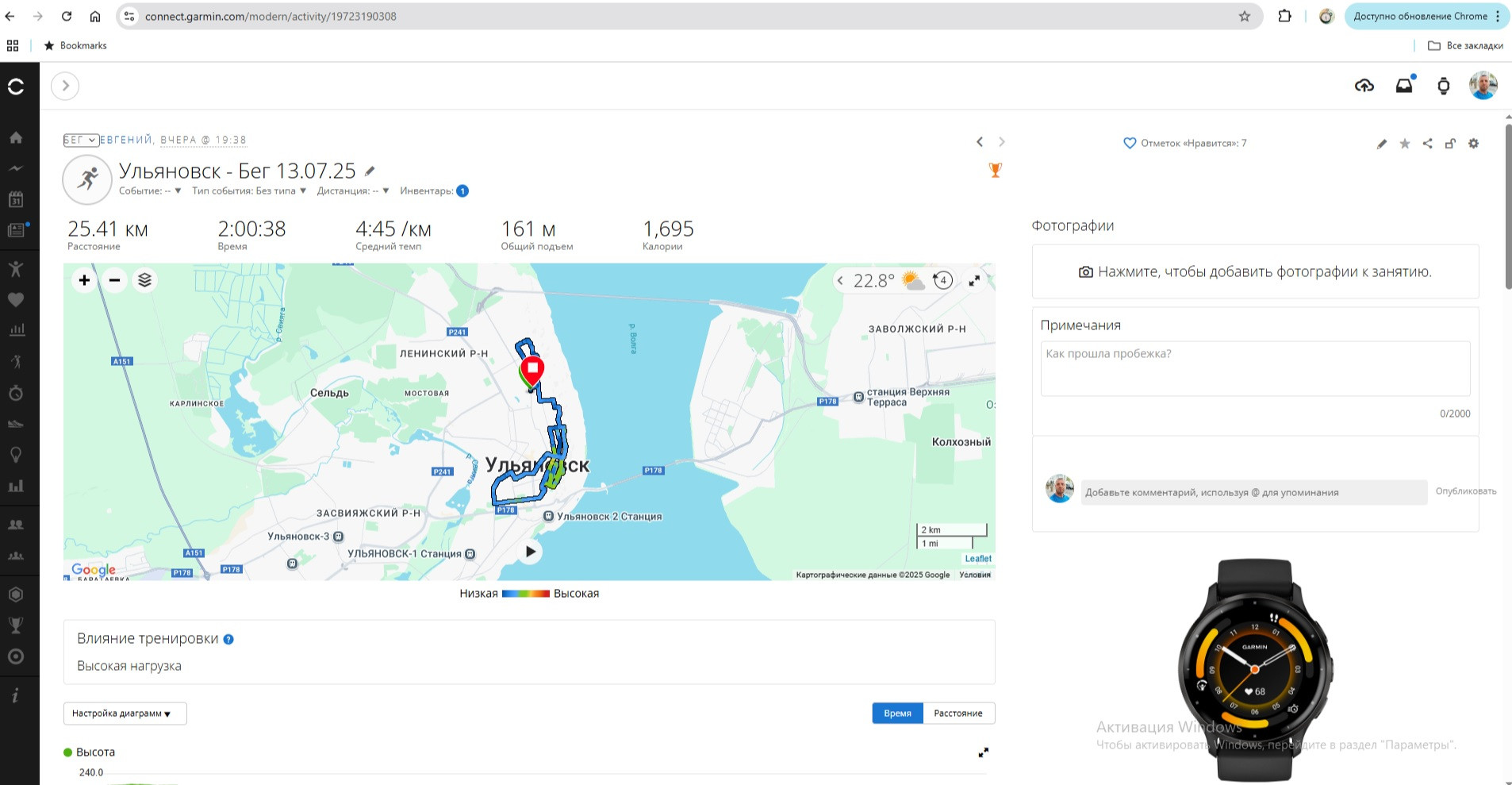The height and width of the screenshot is (785, 1512).
Task: Click the Опубликовать comment button
Action: tap(1465, 491)
